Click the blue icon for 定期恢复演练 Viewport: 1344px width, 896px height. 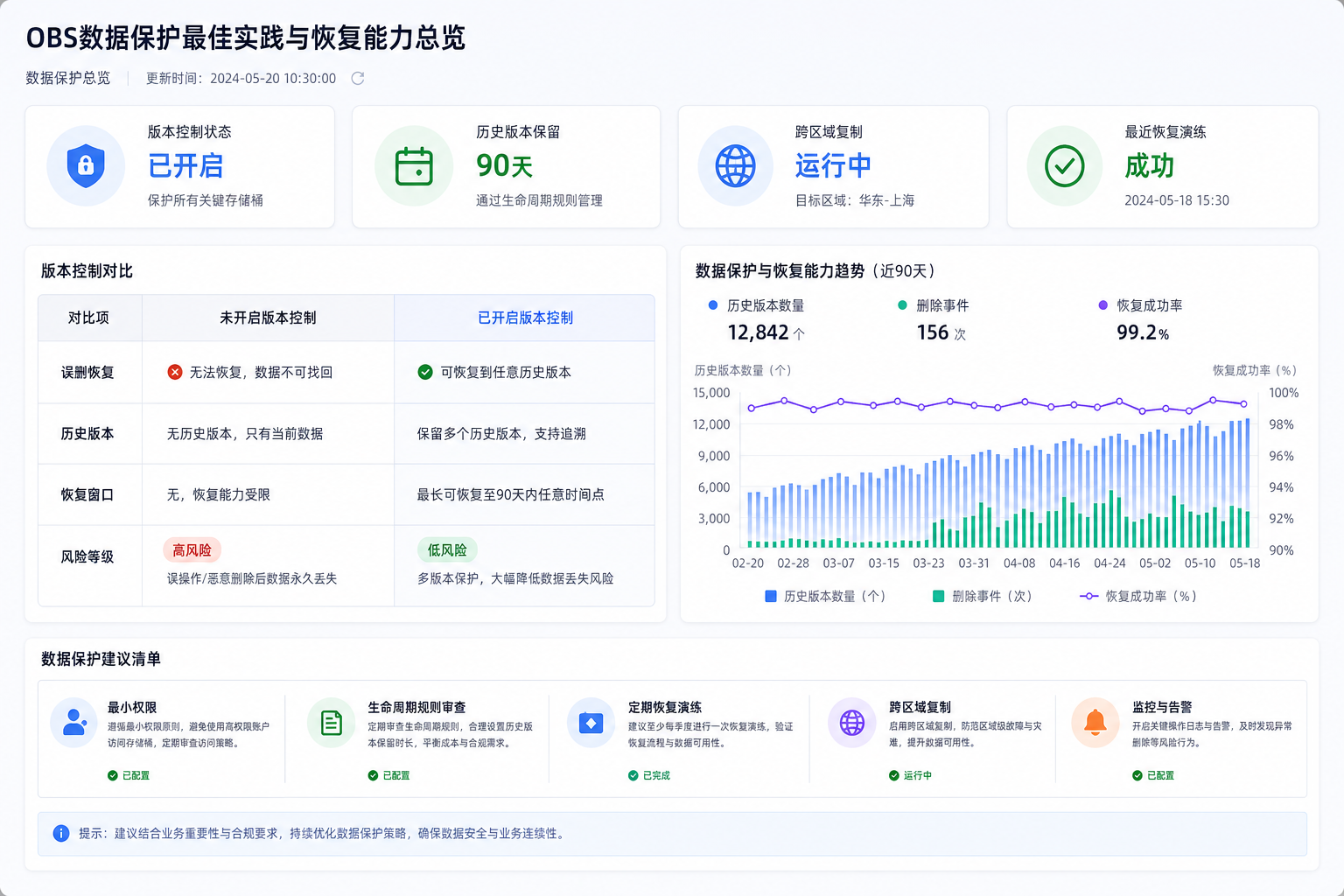591,723
